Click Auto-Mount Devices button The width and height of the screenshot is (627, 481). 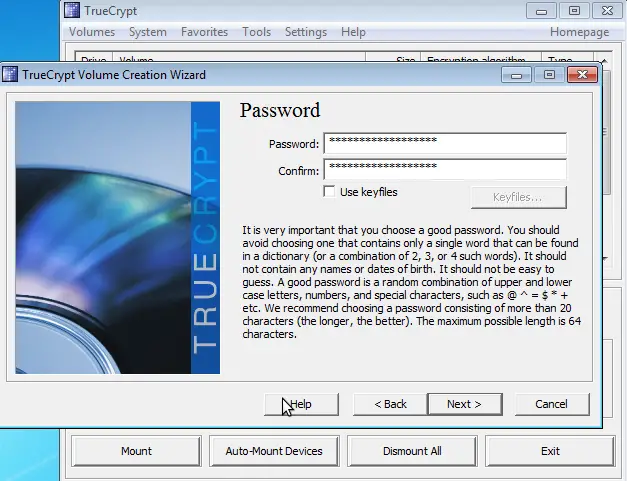pos(274,451)
